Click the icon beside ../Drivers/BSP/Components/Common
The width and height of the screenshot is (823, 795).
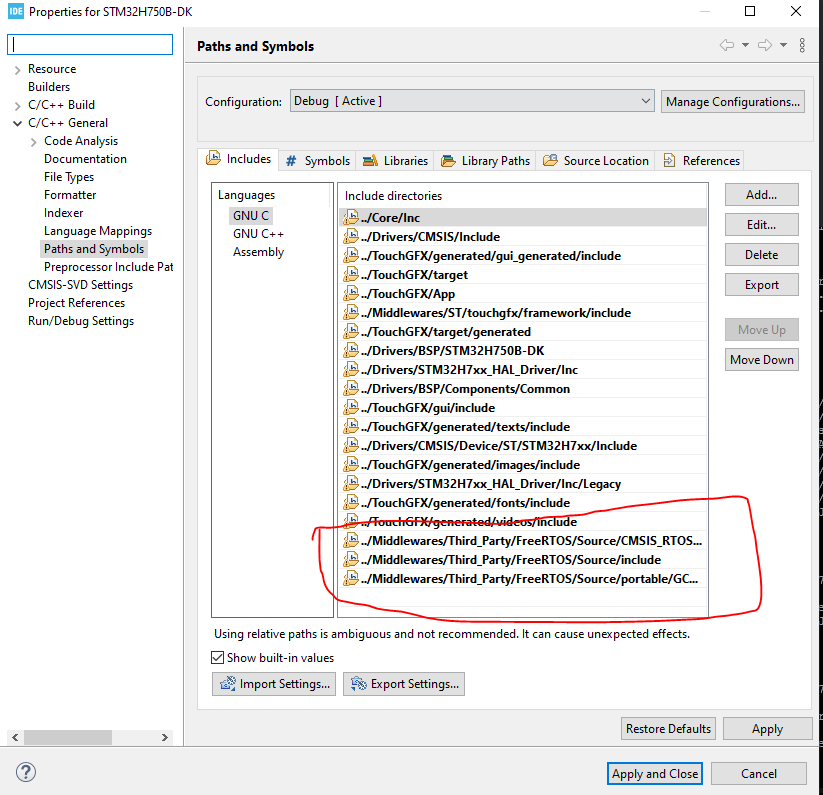click(351, 388)
